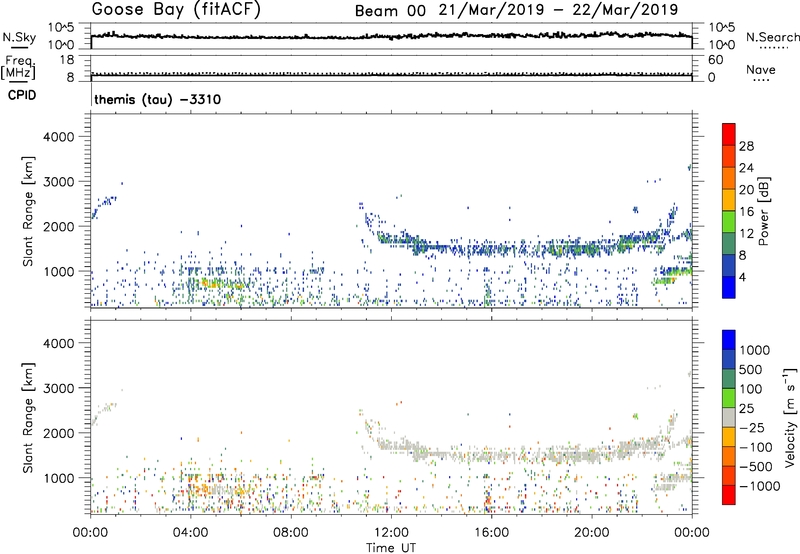This screenshot has width=800, height=554.
Task: Click the "12" label on the power colorbar
Action: click(746, 234)
